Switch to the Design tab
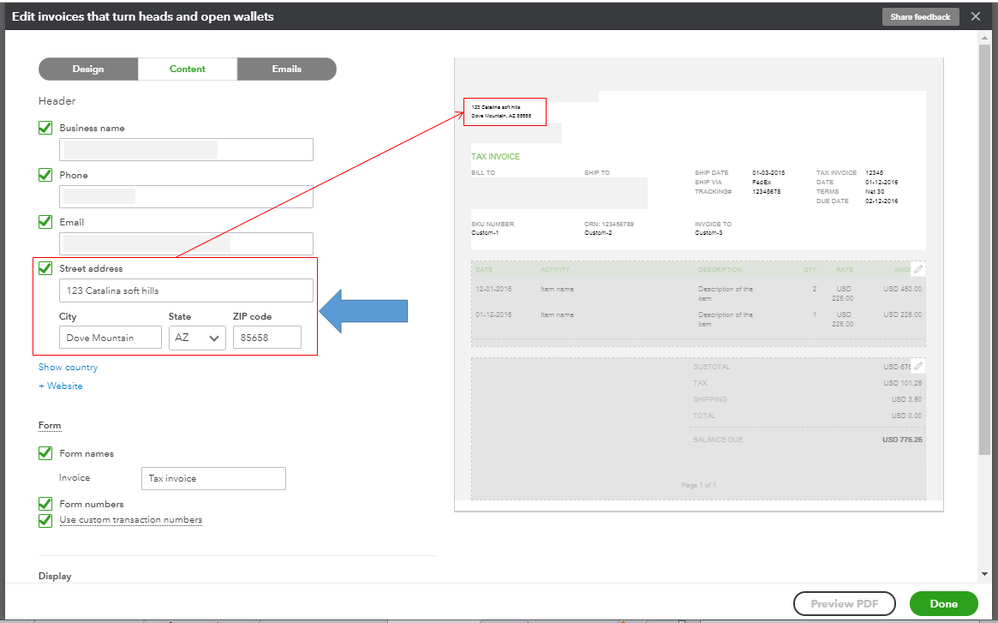Image resolution: width=998 pixels, height=623 pixels. click(x=88, y=69)
